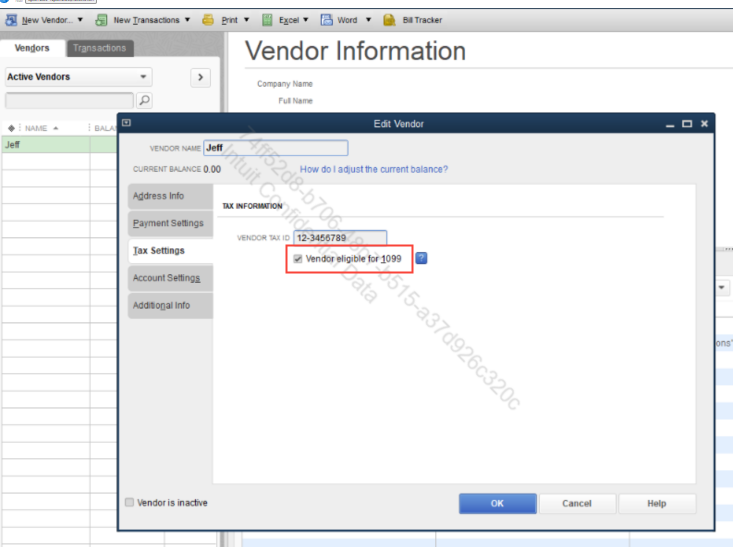The width and height of the screenshot is (736, 547).
Task: Click the vendor search magnifier icon
Action: 145,100
